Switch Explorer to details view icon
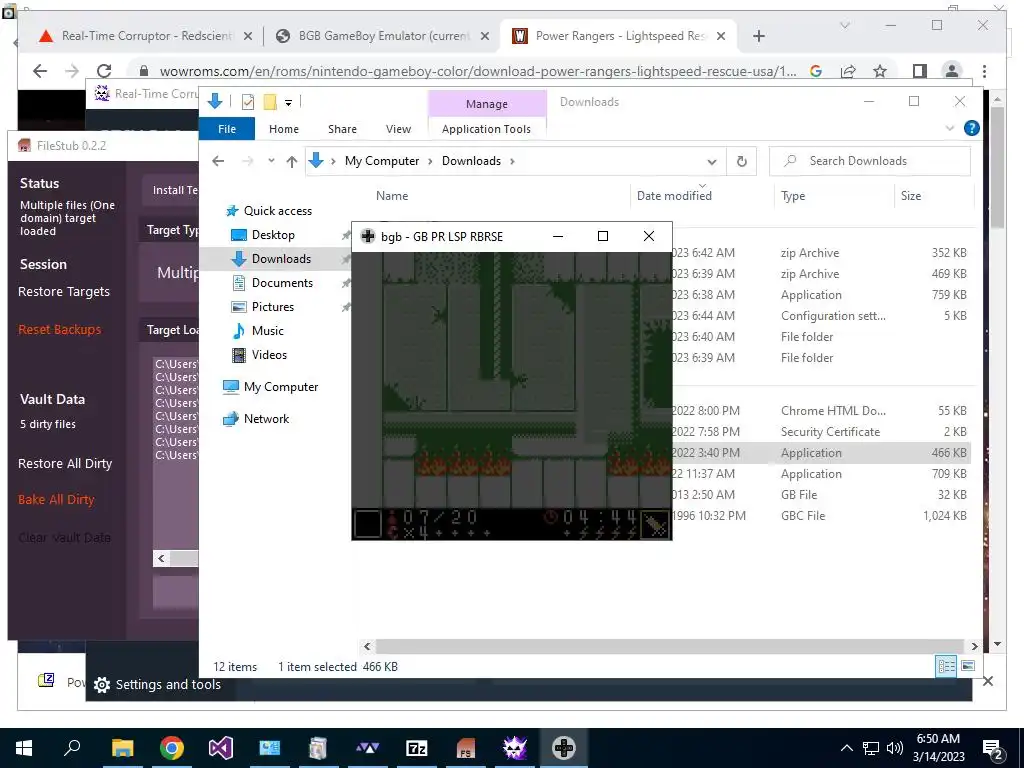The width and height of the screenshot is (1024, 768). [x=946, y=666]
